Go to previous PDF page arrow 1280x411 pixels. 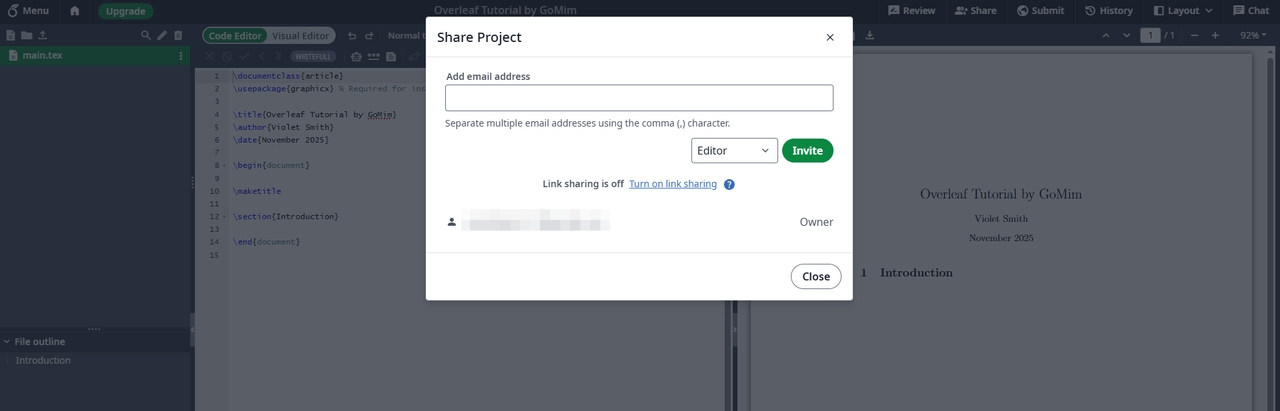(1105, 36)
